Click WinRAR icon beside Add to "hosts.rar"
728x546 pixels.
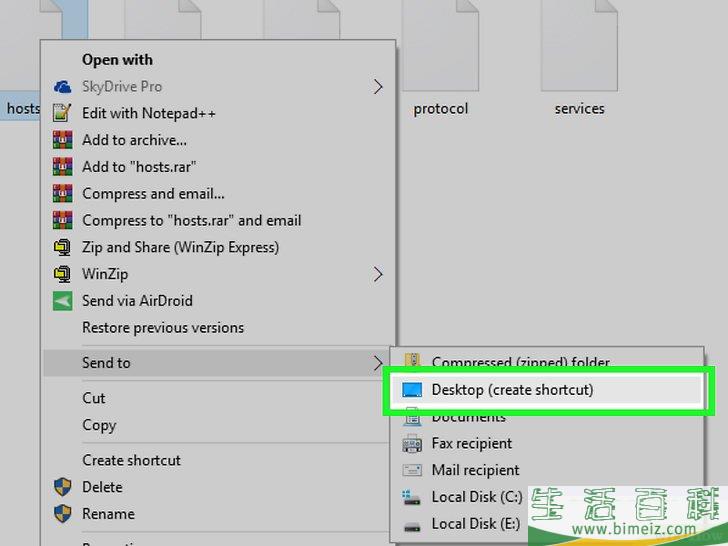coord(62,167)
